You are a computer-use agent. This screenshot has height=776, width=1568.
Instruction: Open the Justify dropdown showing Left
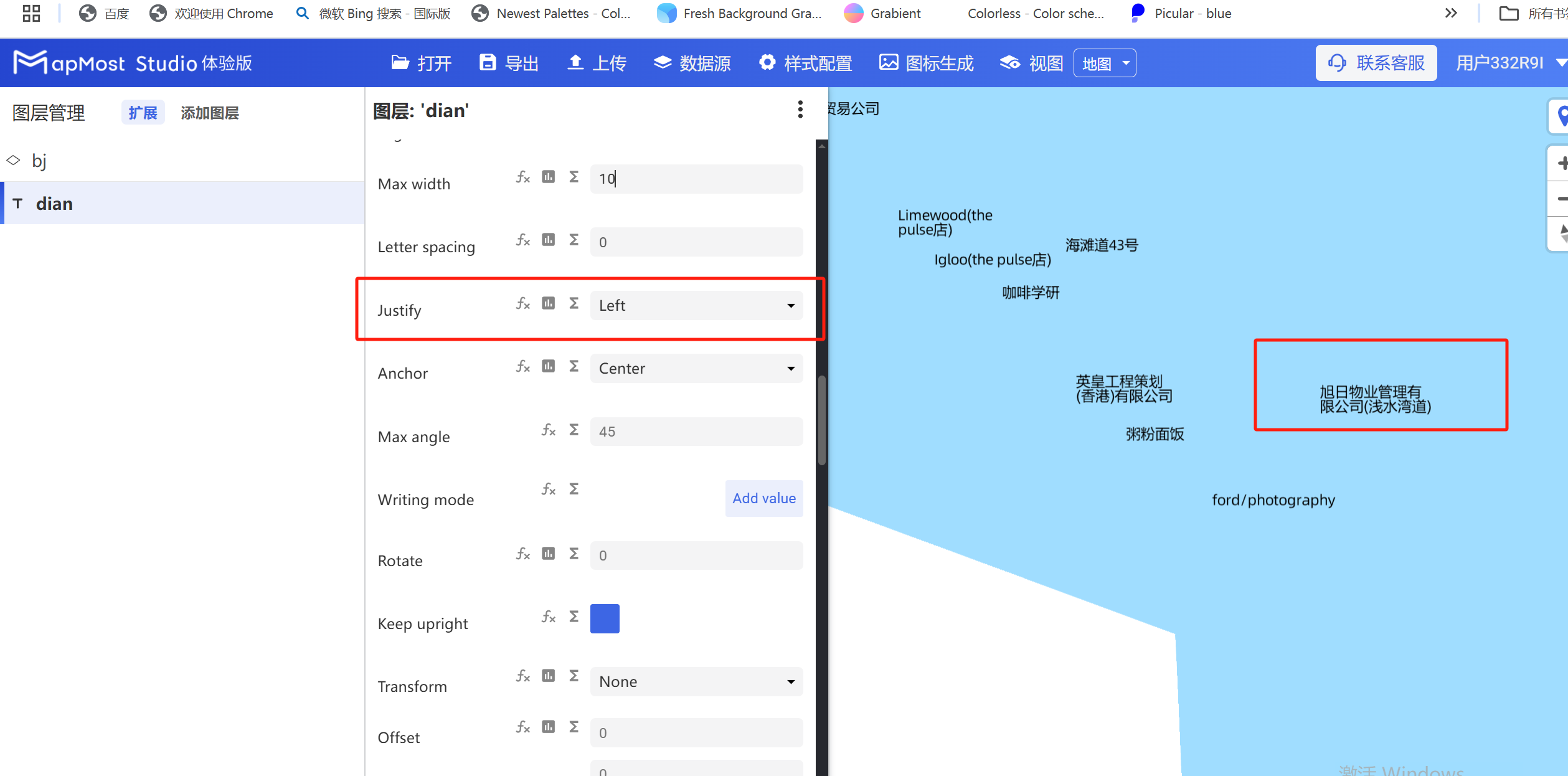pos(696,305)
